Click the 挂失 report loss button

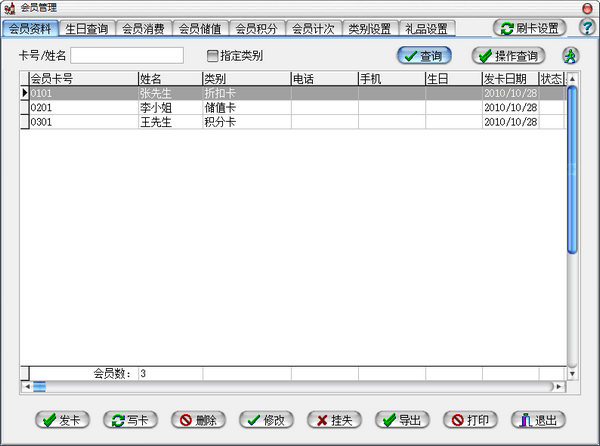pyautogui.click(x=333, y=420)
